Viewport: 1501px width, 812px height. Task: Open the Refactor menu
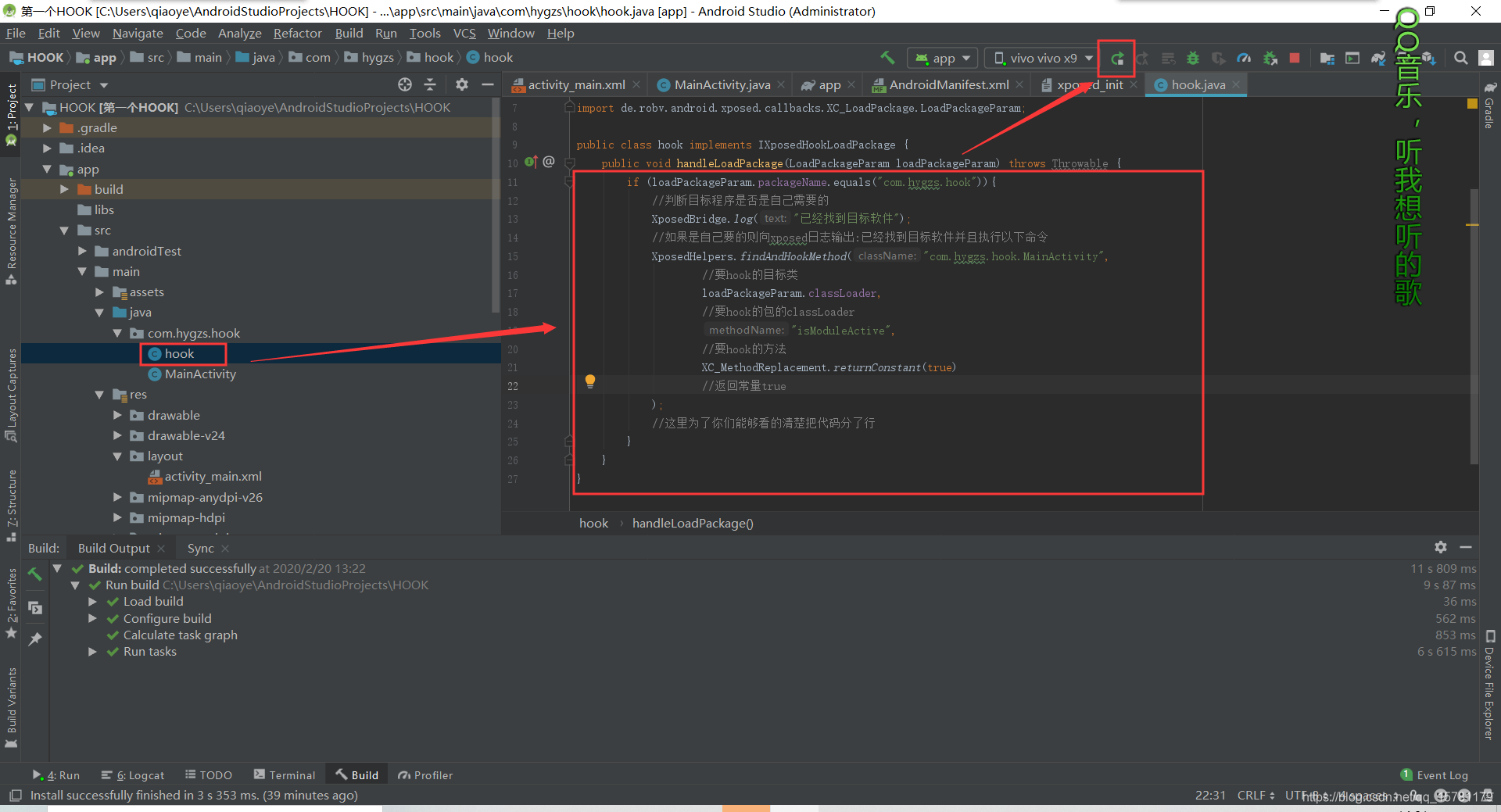(297, 33)
